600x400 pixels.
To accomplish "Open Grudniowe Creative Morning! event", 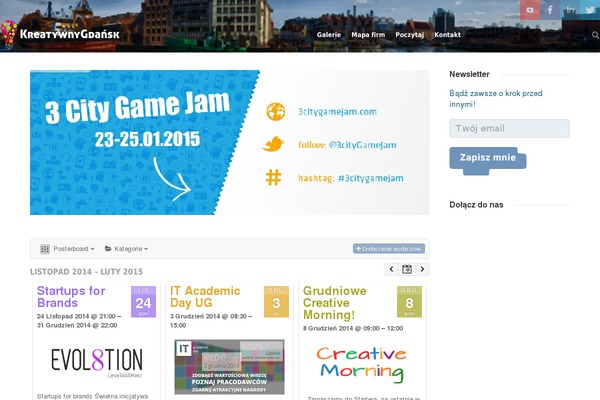I will (x=334, y=302).
